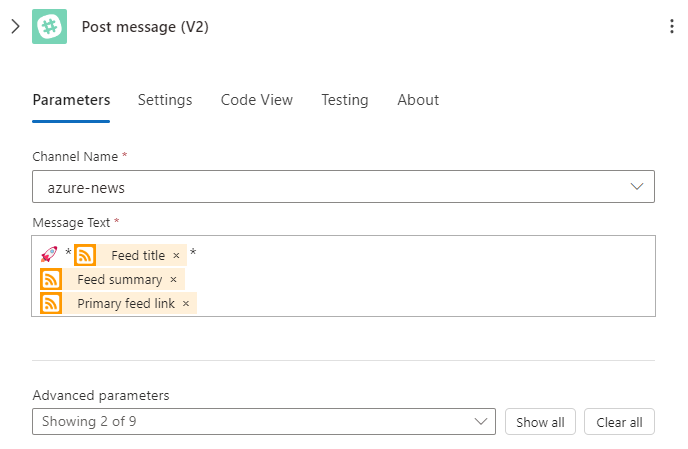This screenshot has height=449, width=688.
Task: Click the Clear all button
Action: tap(619, 422)
